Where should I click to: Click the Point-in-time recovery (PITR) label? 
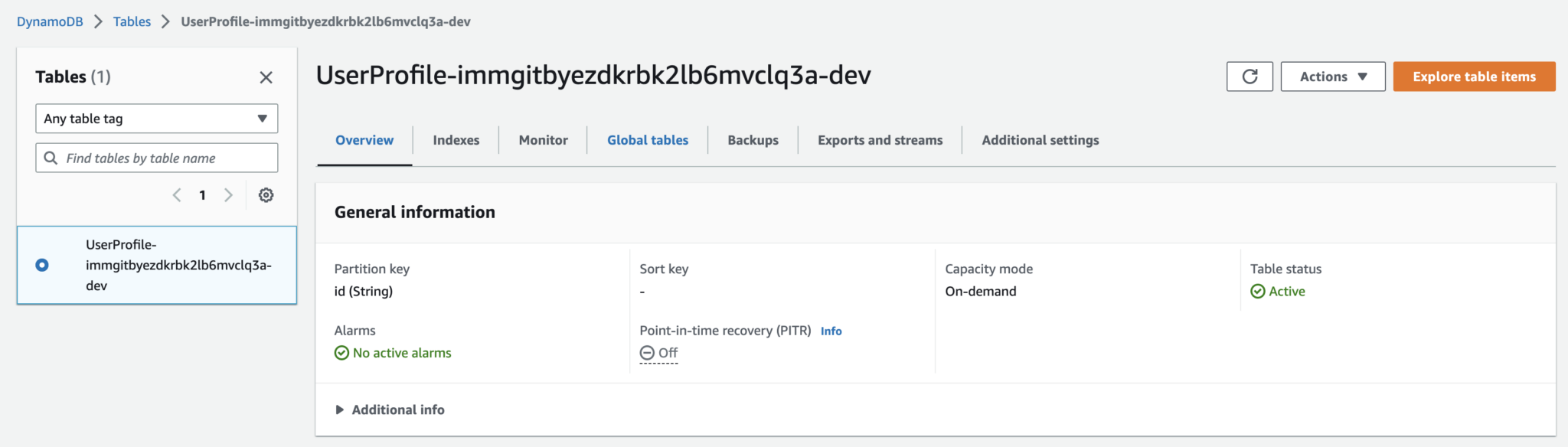tap(726, 331)
